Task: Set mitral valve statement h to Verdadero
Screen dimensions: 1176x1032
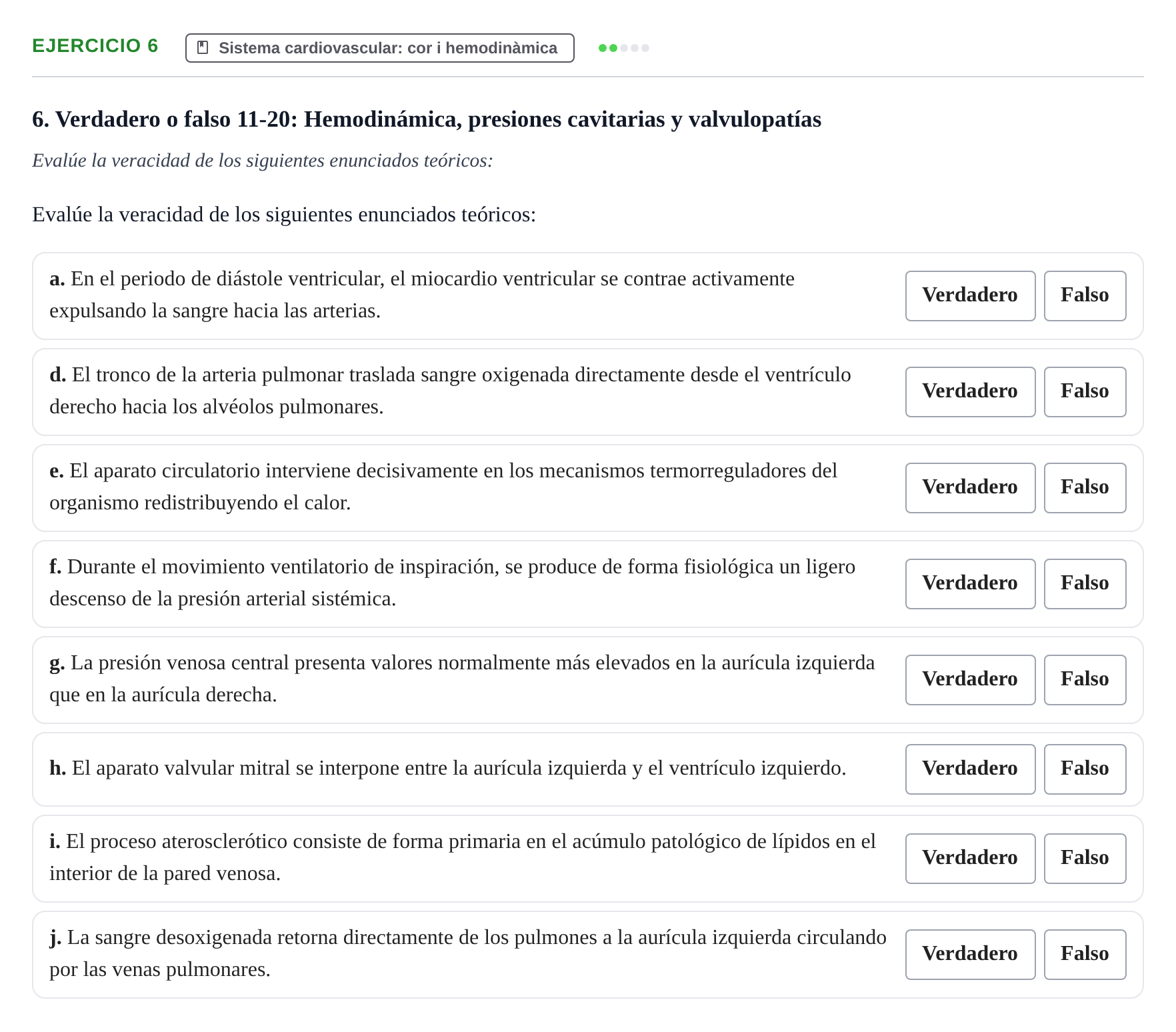Action: tap(970, 769)
